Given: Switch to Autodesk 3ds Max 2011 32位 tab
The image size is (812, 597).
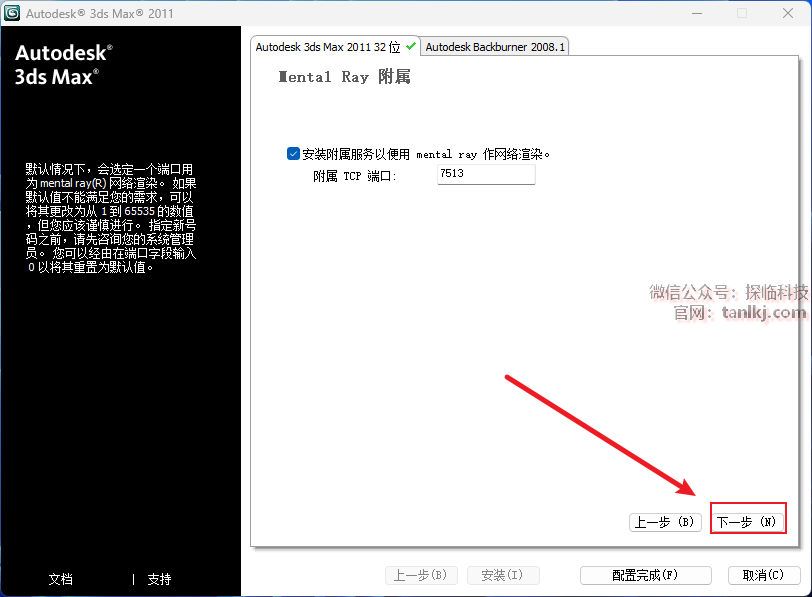Looking at the screenshot, I should tap(334, 47).
